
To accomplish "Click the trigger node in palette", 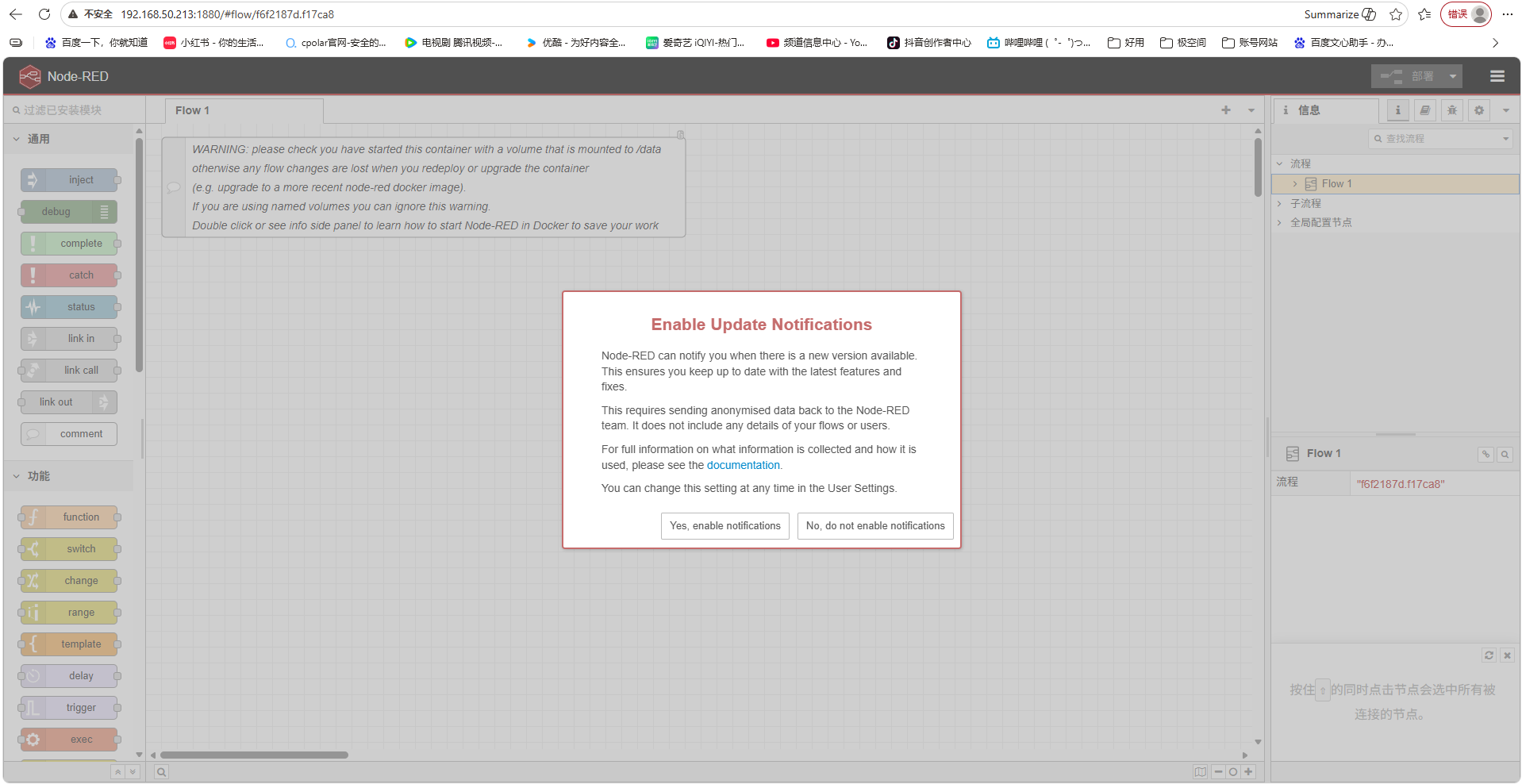I will pyautogui.click(x=69, y=708).
